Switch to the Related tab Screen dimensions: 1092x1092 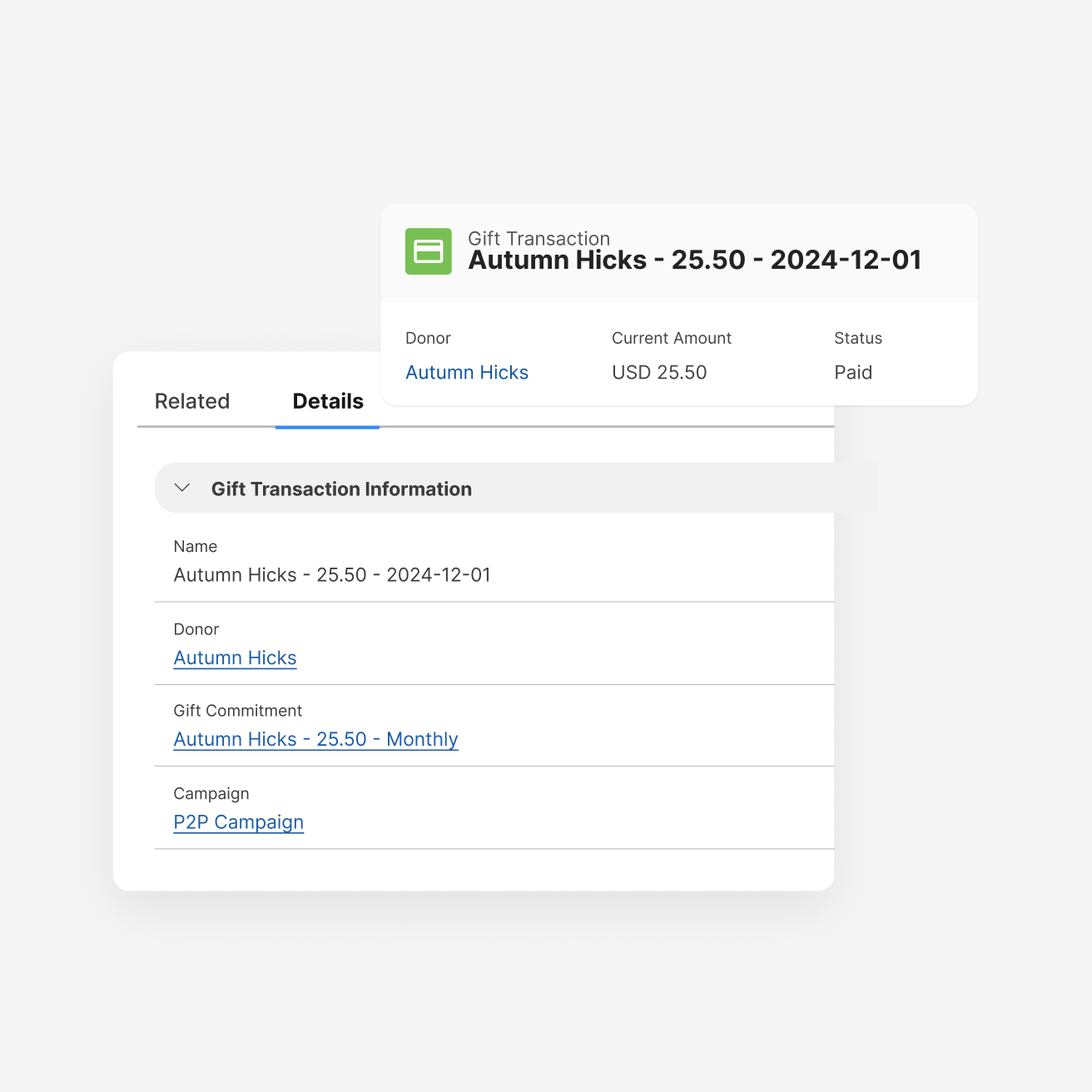pos(192,401)
